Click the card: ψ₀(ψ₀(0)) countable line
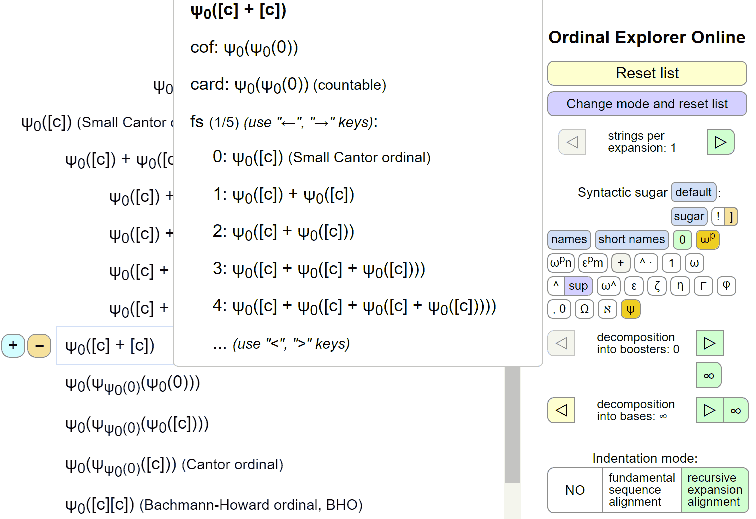The width and height of the screenshot is (756, 519). point(288,85)
